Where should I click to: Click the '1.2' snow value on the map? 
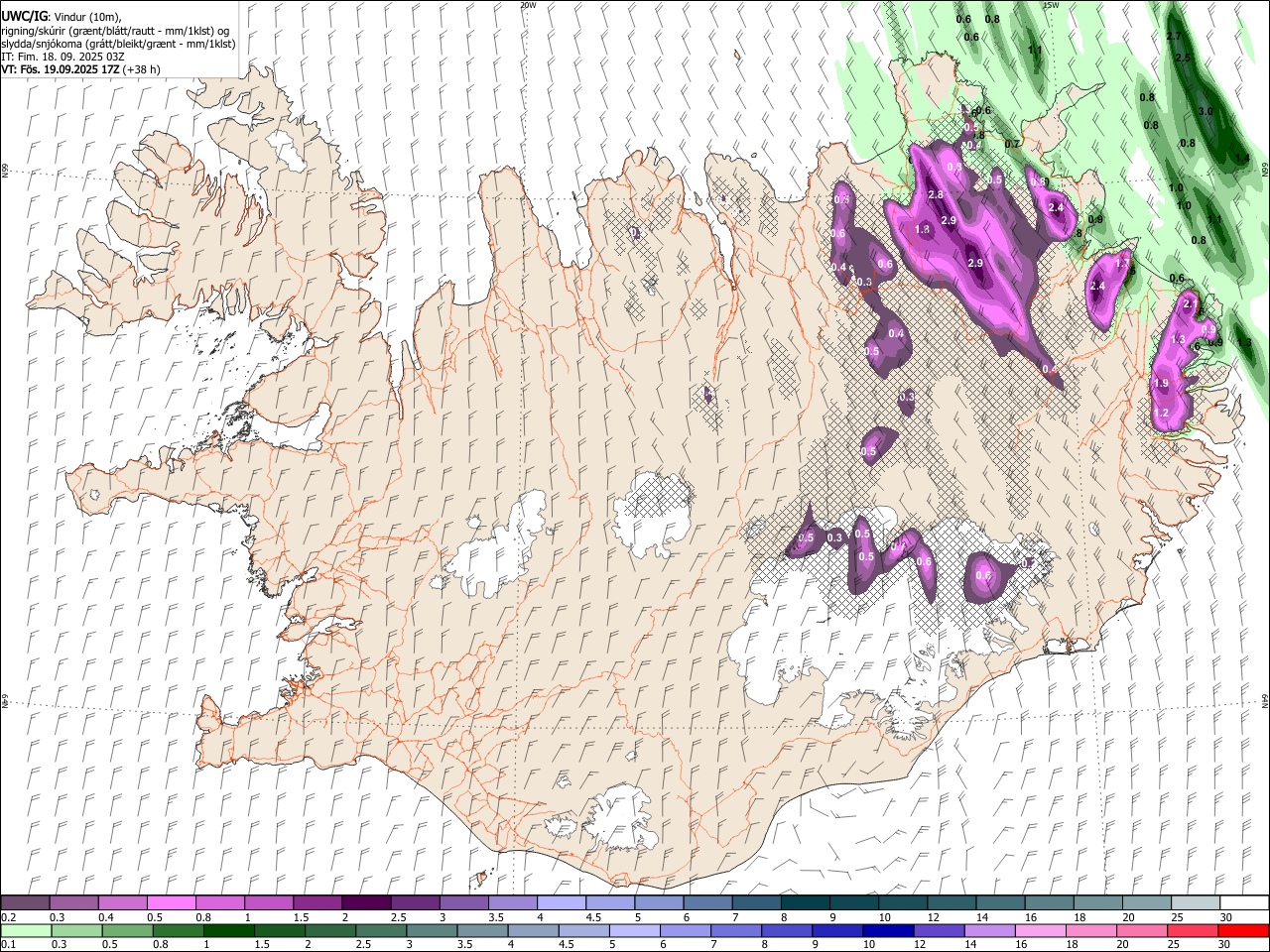point(1161,413)
